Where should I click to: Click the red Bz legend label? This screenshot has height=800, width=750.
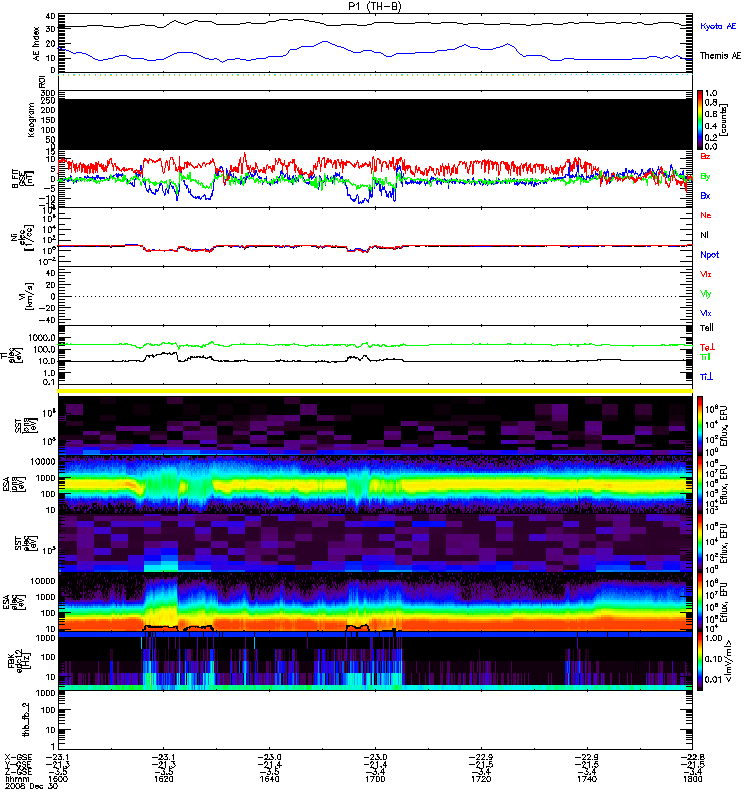tap(705, 156)
